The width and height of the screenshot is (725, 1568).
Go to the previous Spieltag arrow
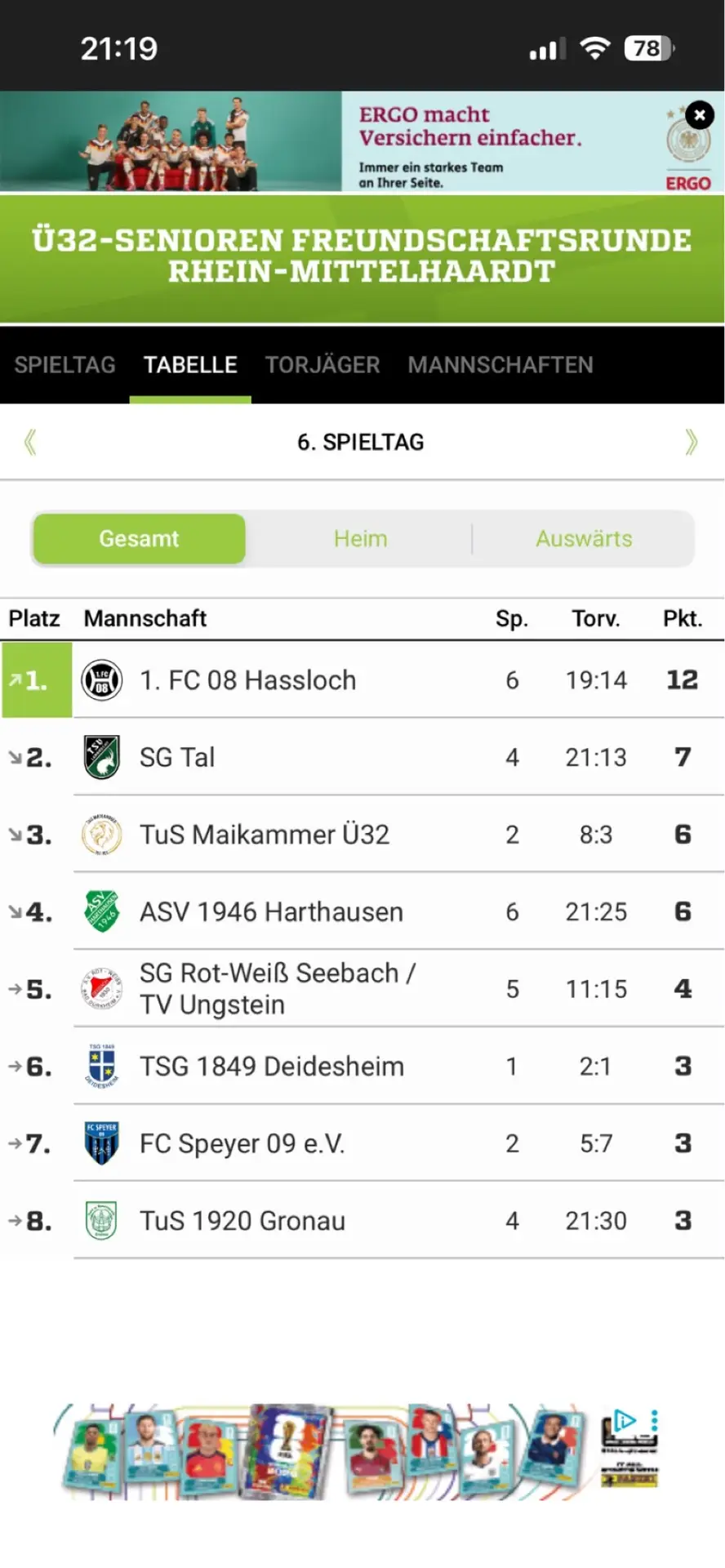click(x=30, y=442)
